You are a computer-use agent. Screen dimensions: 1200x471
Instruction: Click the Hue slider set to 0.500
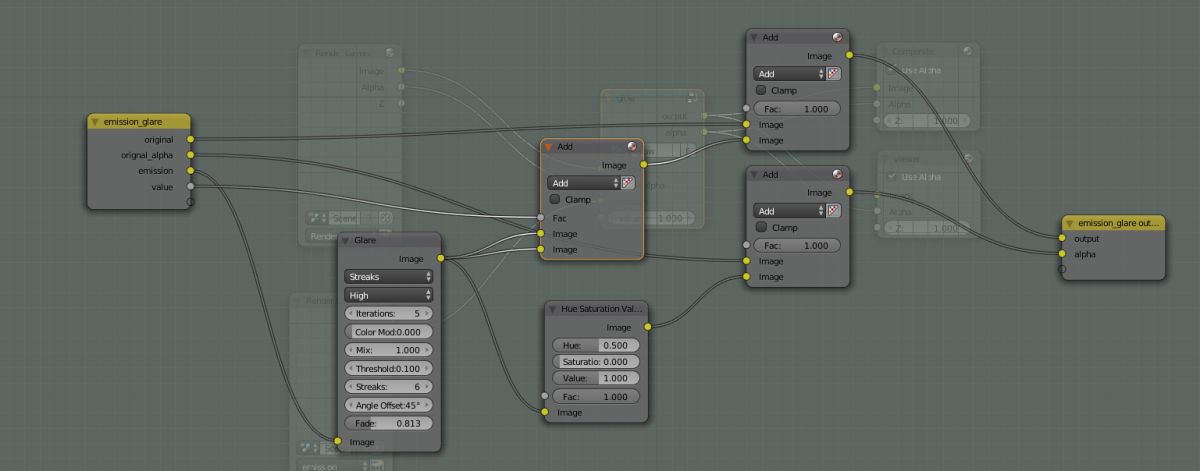(594, 343)
